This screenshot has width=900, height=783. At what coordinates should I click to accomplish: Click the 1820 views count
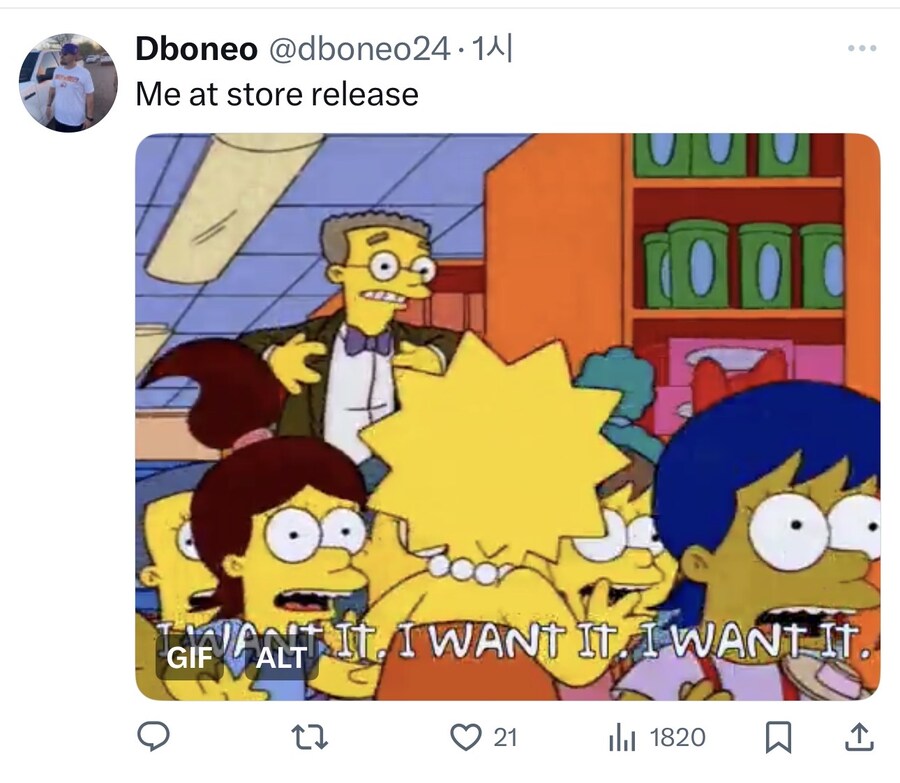[x=677, y=738]
